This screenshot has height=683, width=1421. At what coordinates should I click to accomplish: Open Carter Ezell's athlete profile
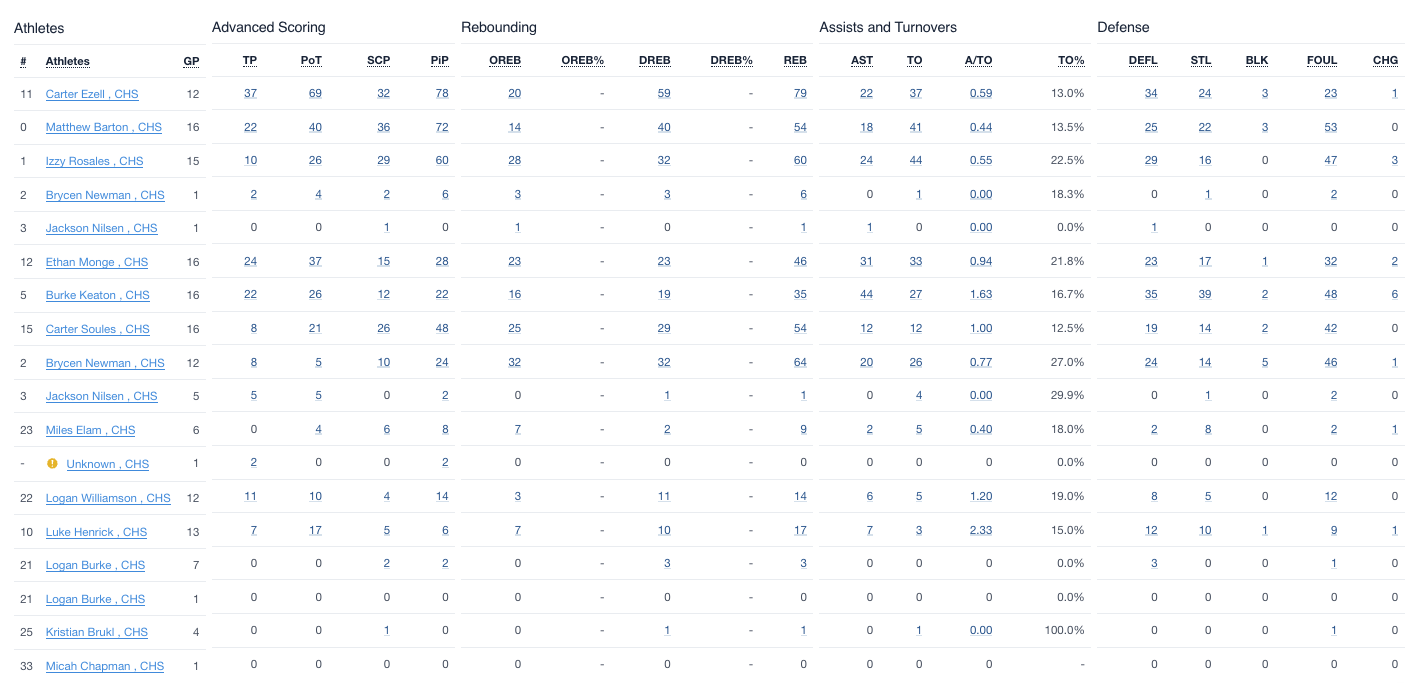92,94
